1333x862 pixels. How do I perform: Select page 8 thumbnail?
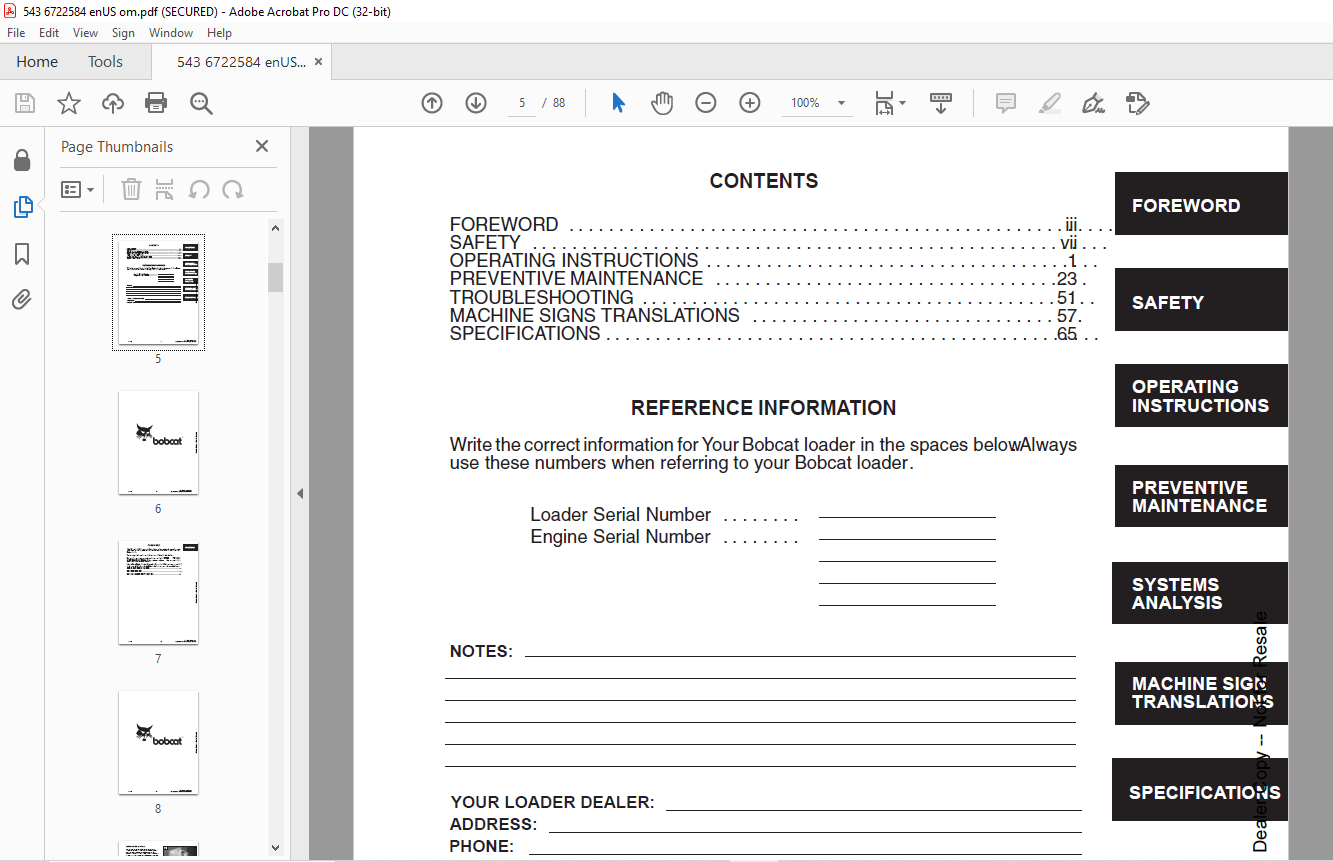click(158, 742)
